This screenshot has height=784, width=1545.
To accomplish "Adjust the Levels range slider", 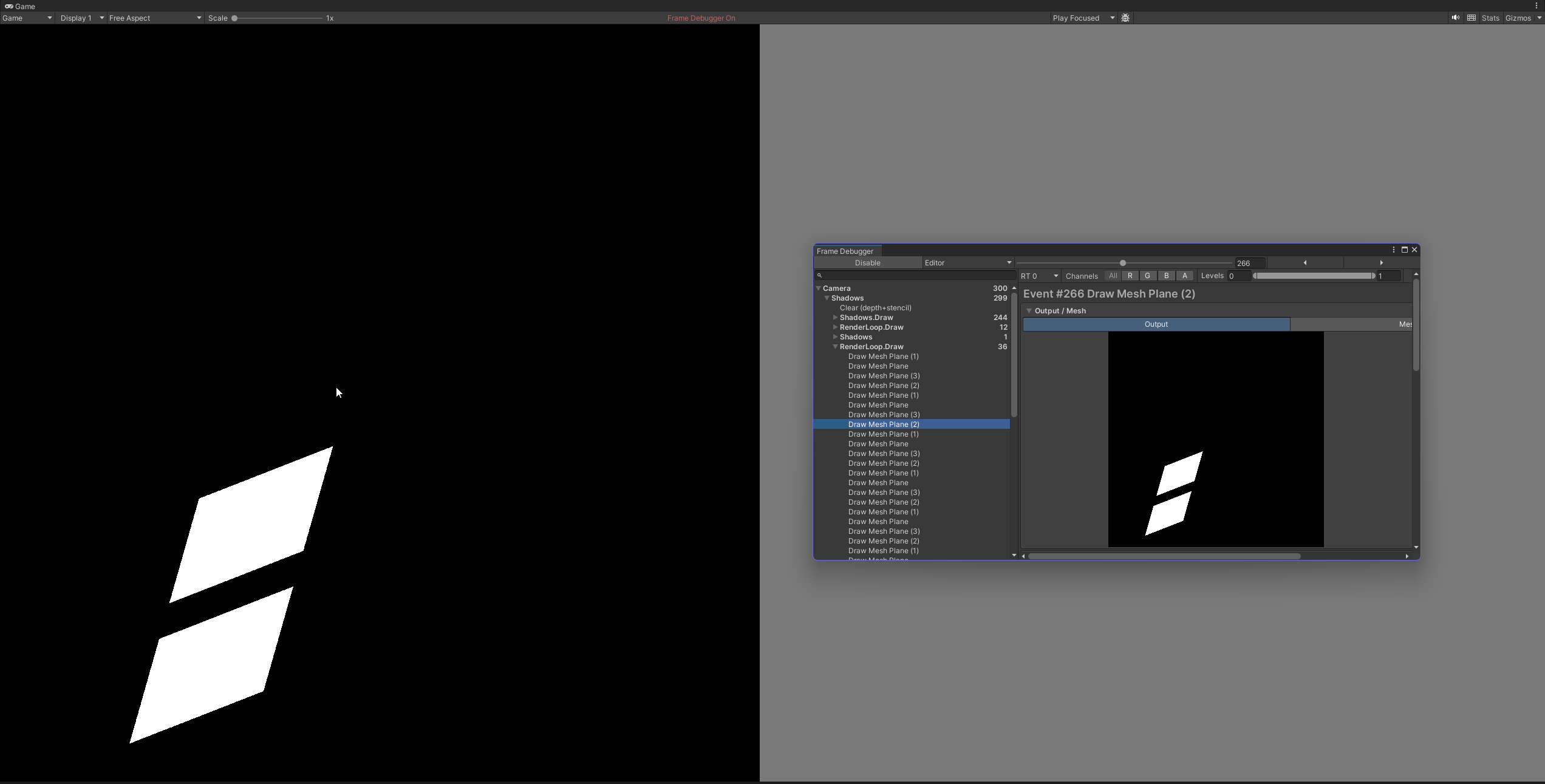I will click(x=1314, y=276).
